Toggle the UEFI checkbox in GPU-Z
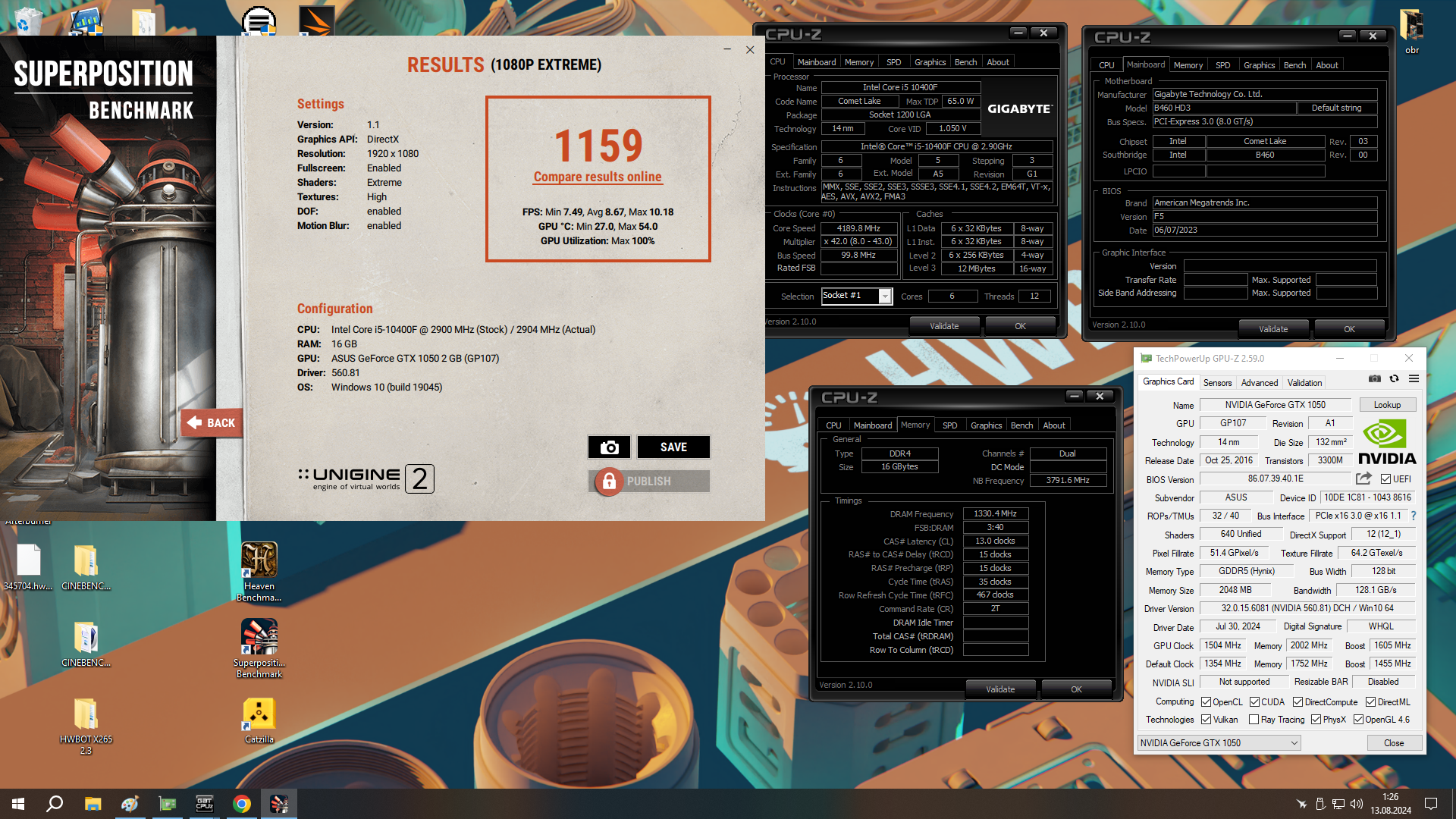Screen dimensions: 1456x819 tap(1385, 479)
